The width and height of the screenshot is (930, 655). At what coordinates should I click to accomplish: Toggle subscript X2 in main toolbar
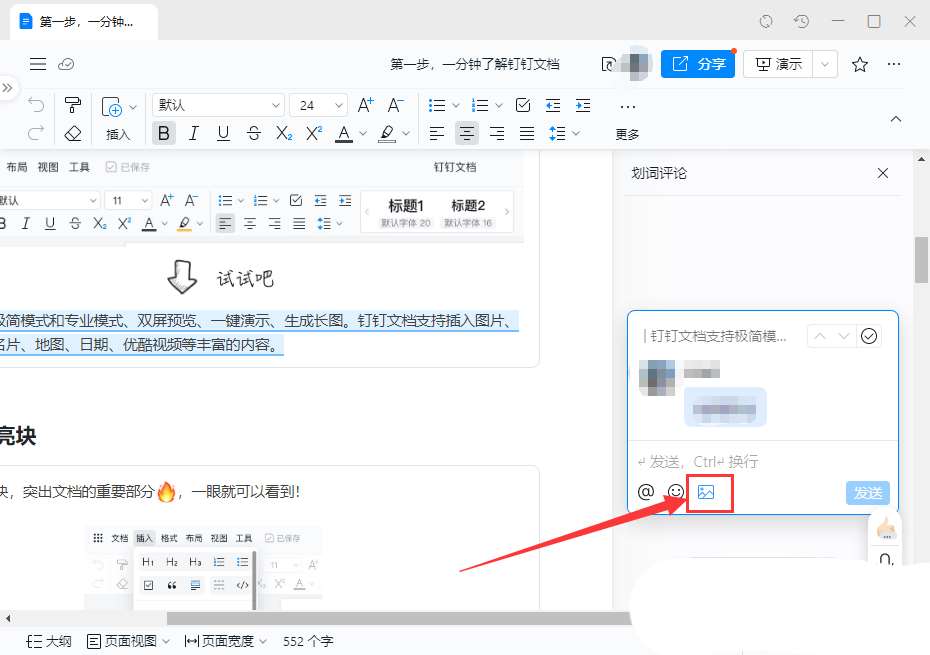click(284, 133)
